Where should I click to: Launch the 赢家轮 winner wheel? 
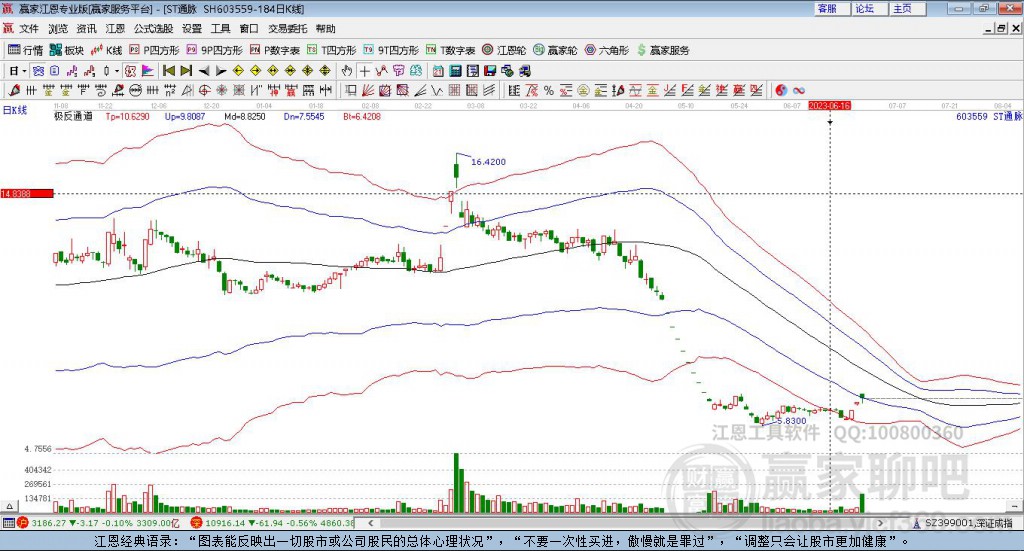pyautogui.click(x=555, y=50)
